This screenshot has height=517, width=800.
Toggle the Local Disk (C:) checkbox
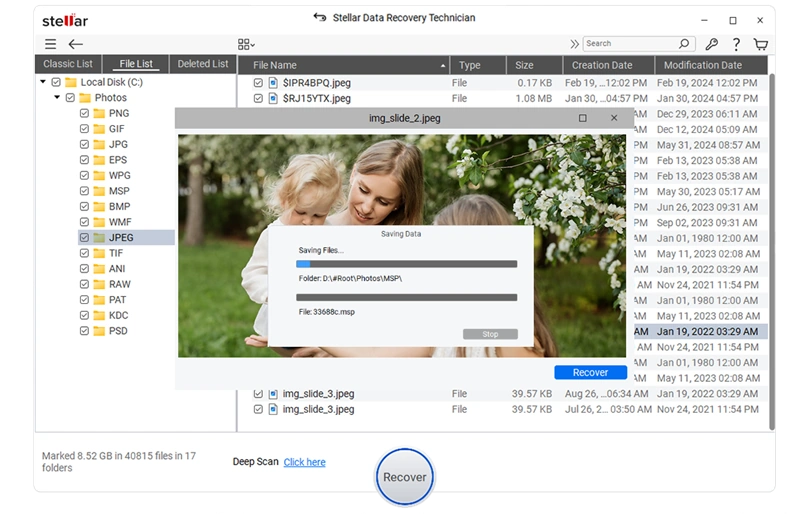click(x=56, y=83)
